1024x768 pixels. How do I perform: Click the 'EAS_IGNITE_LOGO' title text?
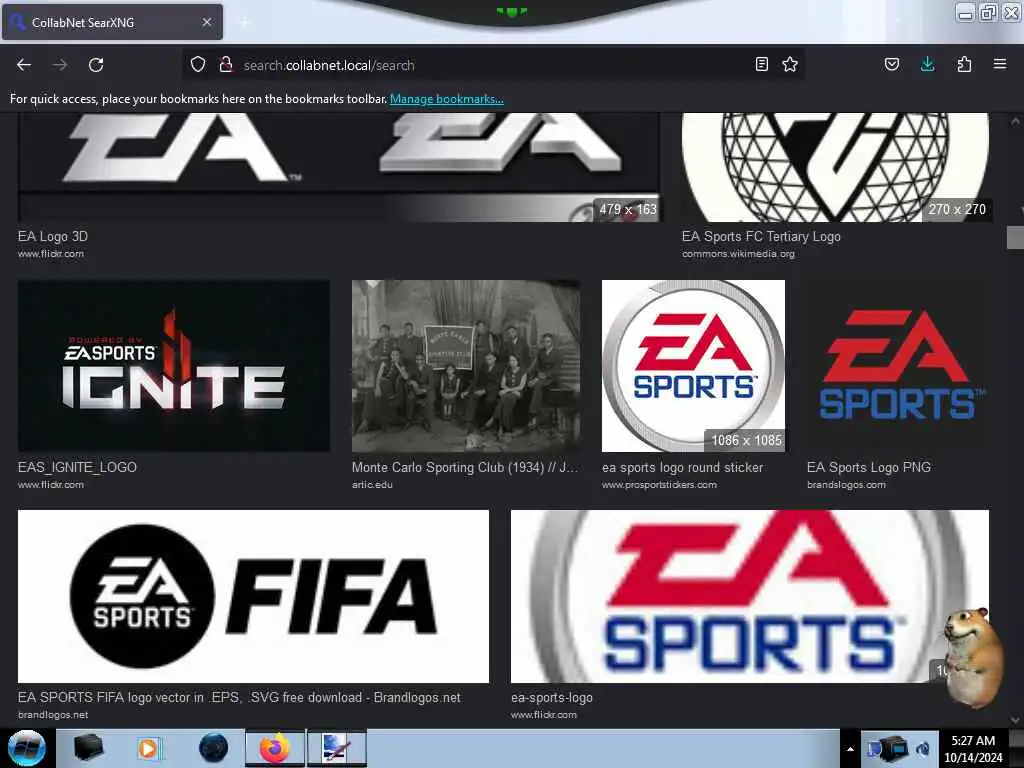(77, 468)
